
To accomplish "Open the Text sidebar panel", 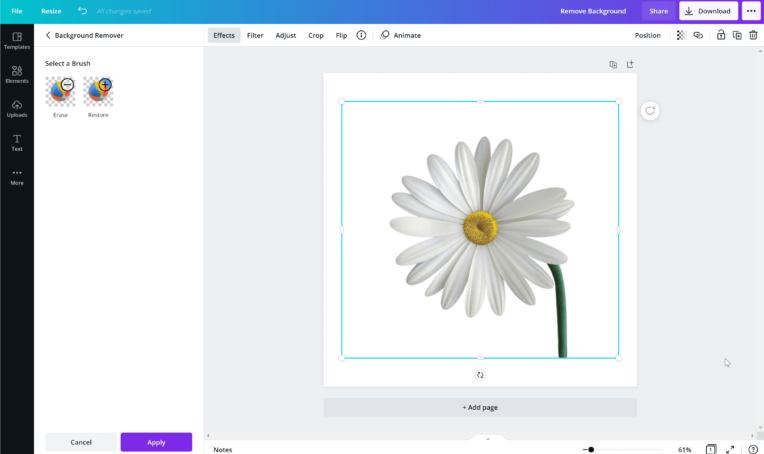I will click(x=17, y=143).
